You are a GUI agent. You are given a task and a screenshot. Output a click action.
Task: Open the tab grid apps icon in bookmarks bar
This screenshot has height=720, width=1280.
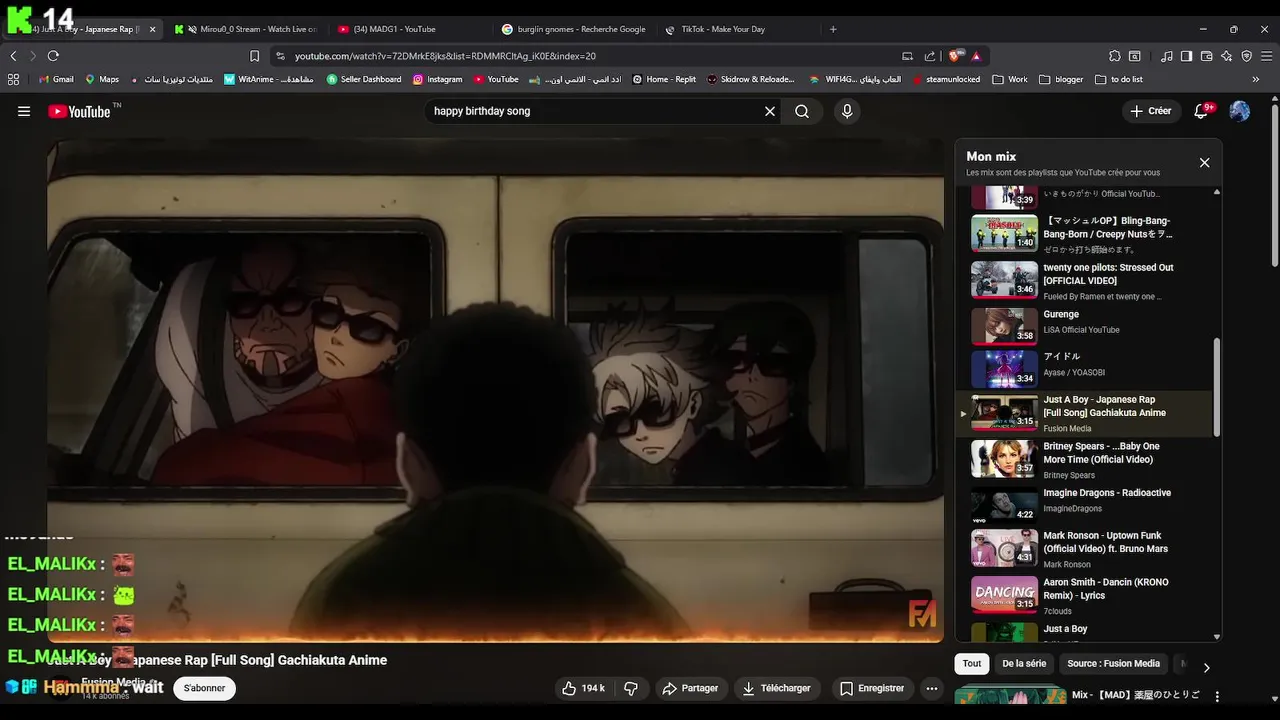14,79
